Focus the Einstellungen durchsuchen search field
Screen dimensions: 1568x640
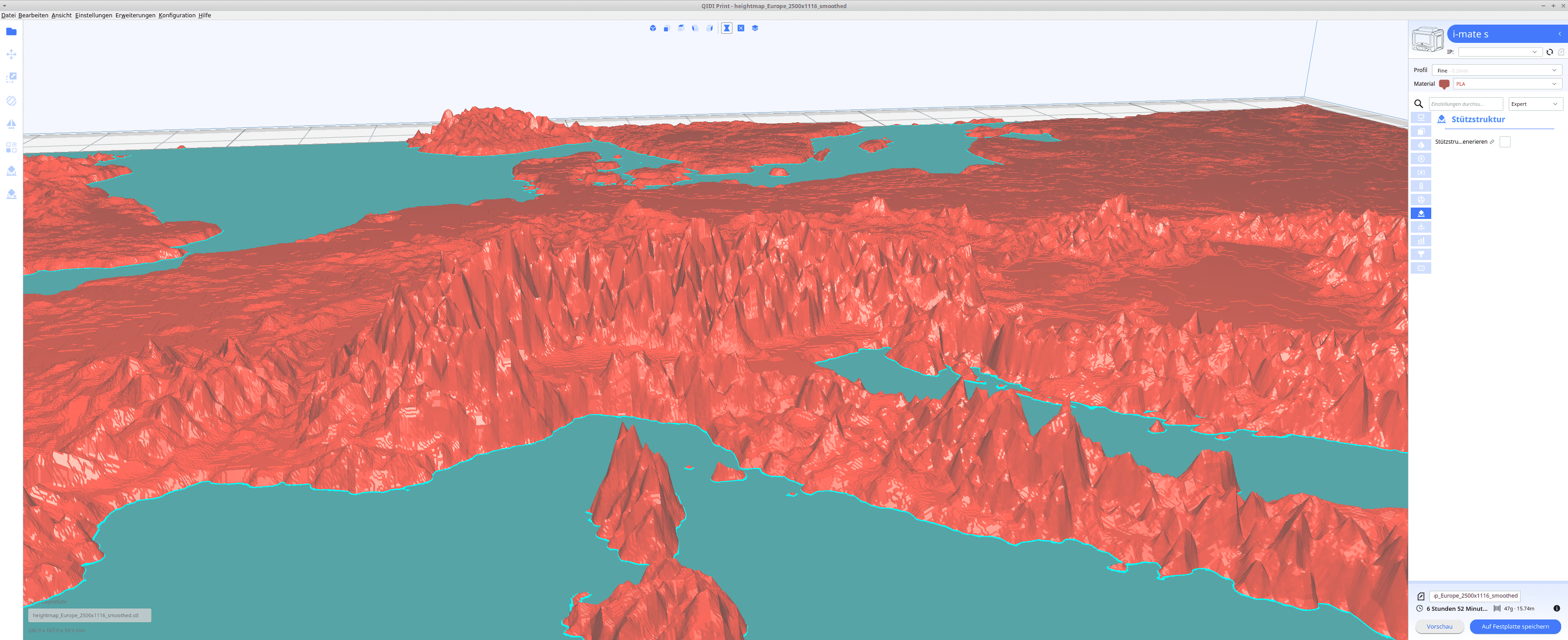click(x=1466, y=104)
